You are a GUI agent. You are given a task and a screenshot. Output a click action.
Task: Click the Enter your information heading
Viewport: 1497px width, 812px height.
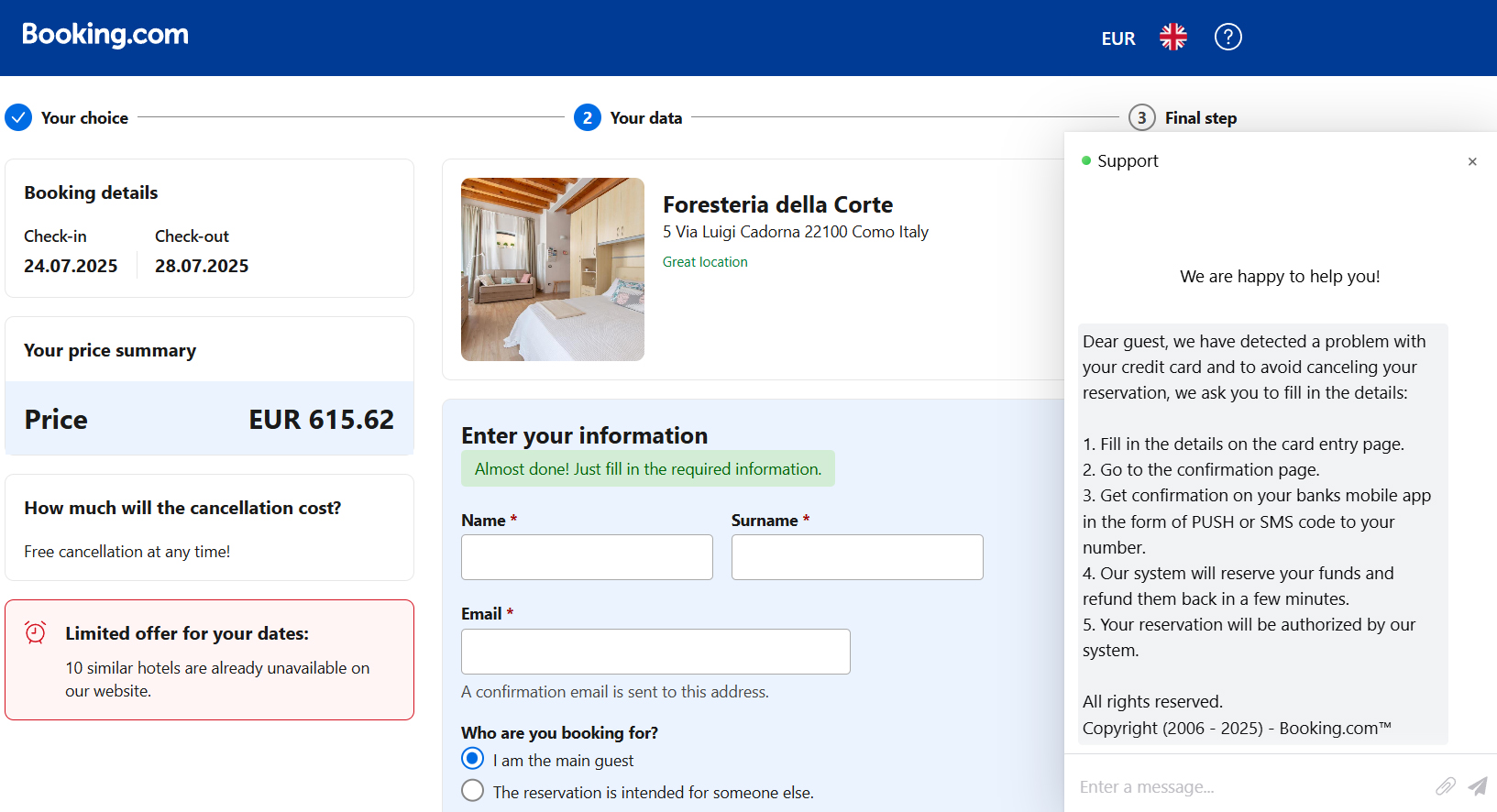click(x=584, y=435)
